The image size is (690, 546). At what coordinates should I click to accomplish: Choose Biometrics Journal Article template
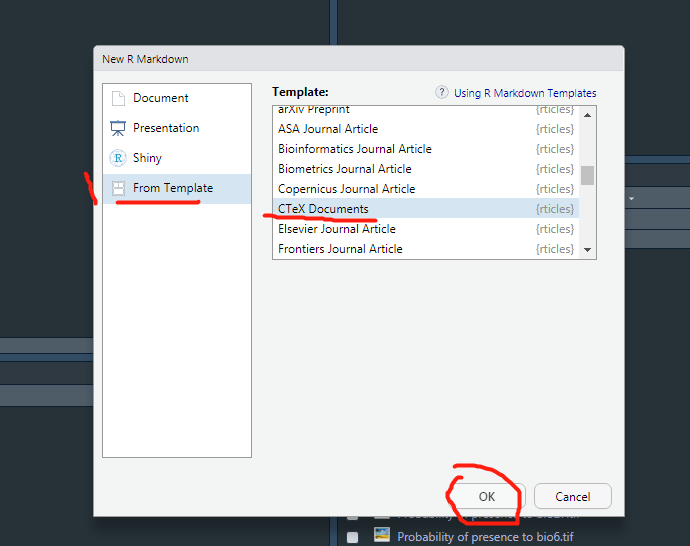click(426, 169)
